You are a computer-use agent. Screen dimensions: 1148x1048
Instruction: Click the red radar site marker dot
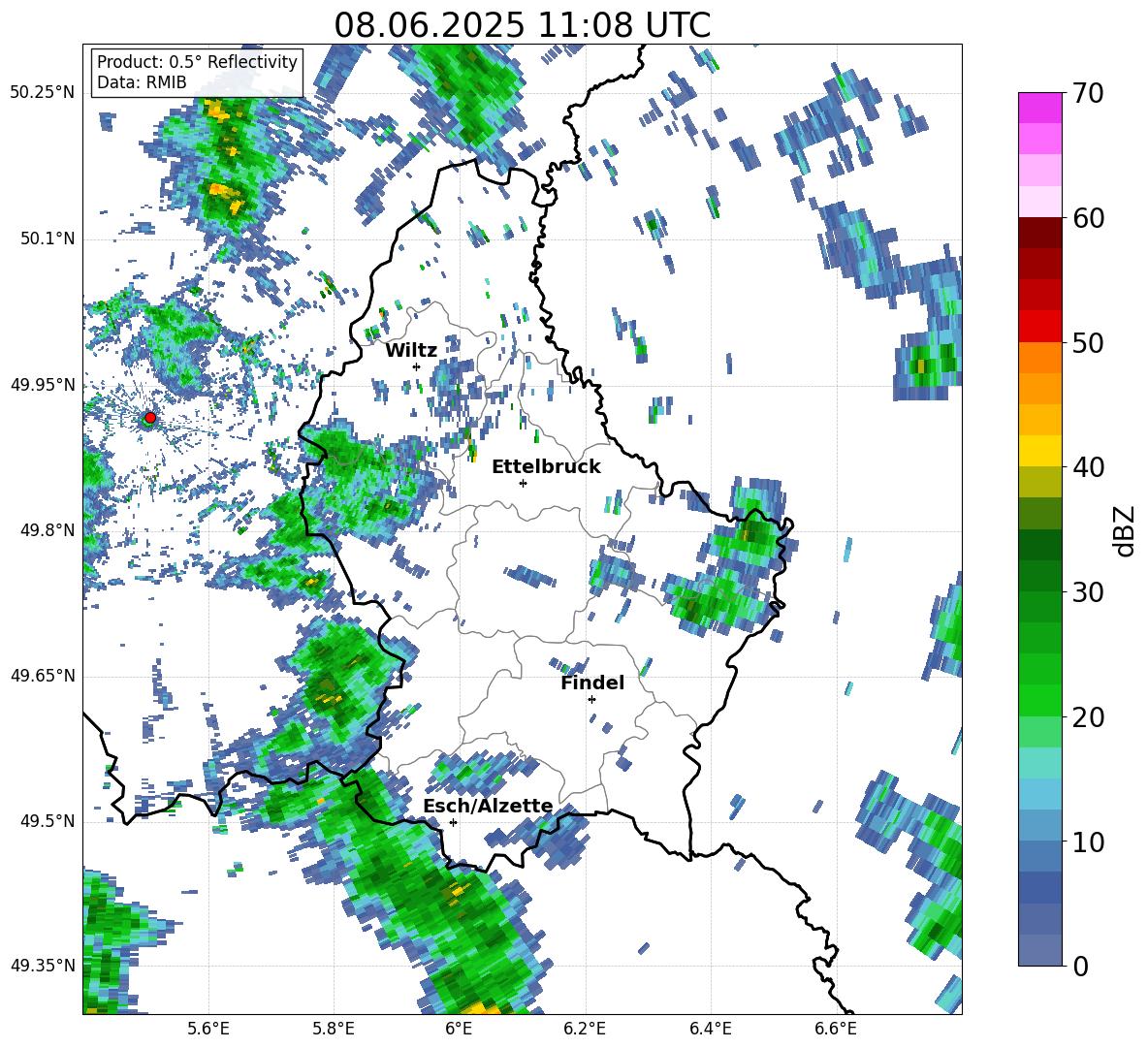pos(150,418)
